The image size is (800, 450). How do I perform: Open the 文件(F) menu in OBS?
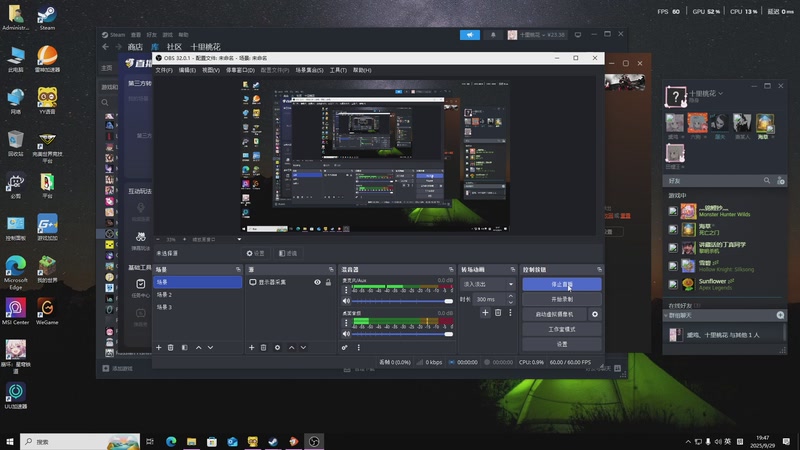[x=164, y=70]
